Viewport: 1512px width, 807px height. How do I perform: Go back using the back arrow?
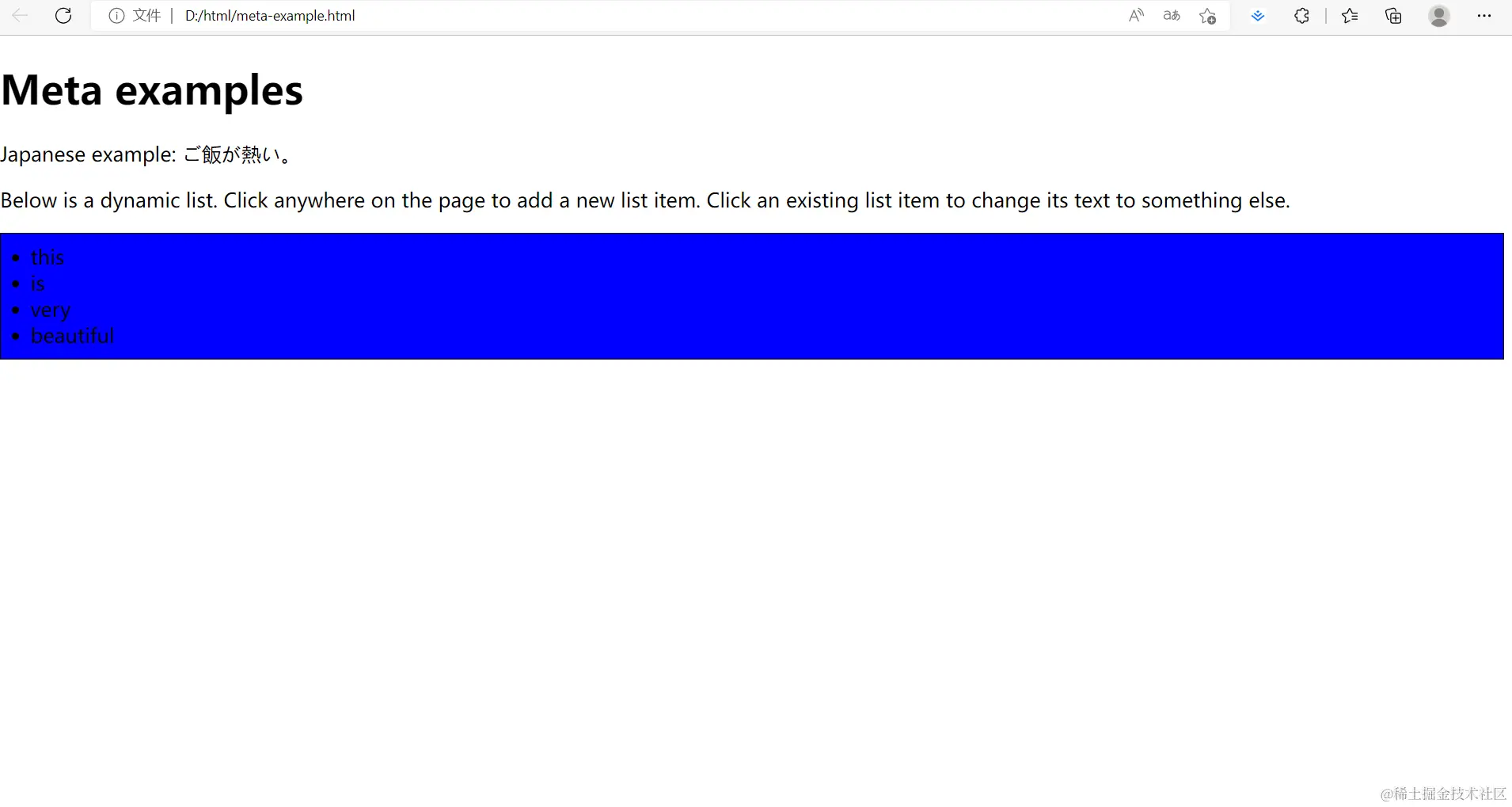[20, 16]
